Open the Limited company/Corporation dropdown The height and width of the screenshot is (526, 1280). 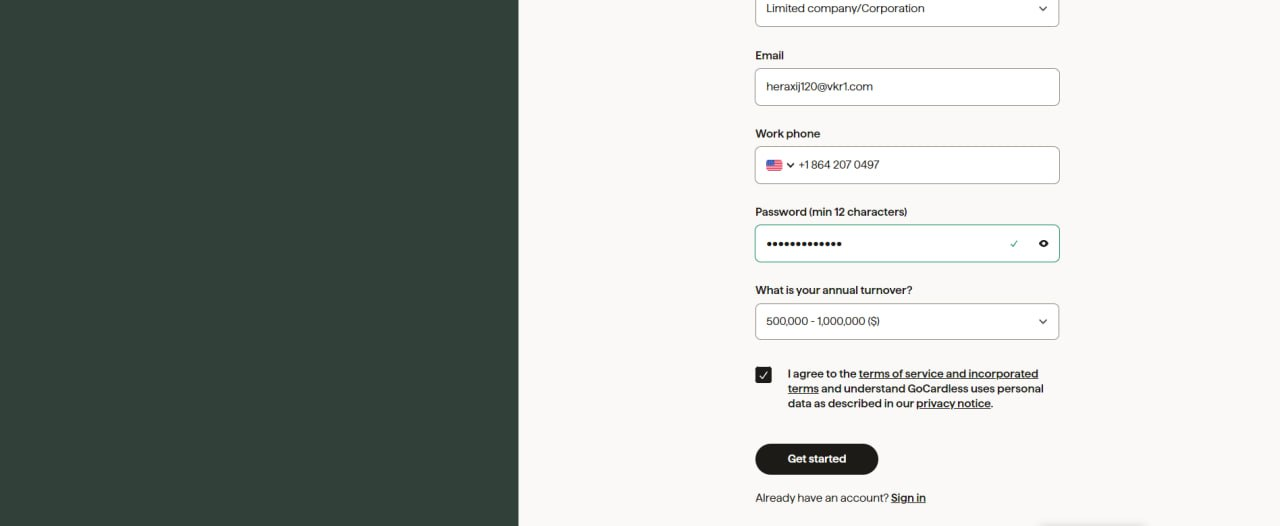tap(907, 10)
